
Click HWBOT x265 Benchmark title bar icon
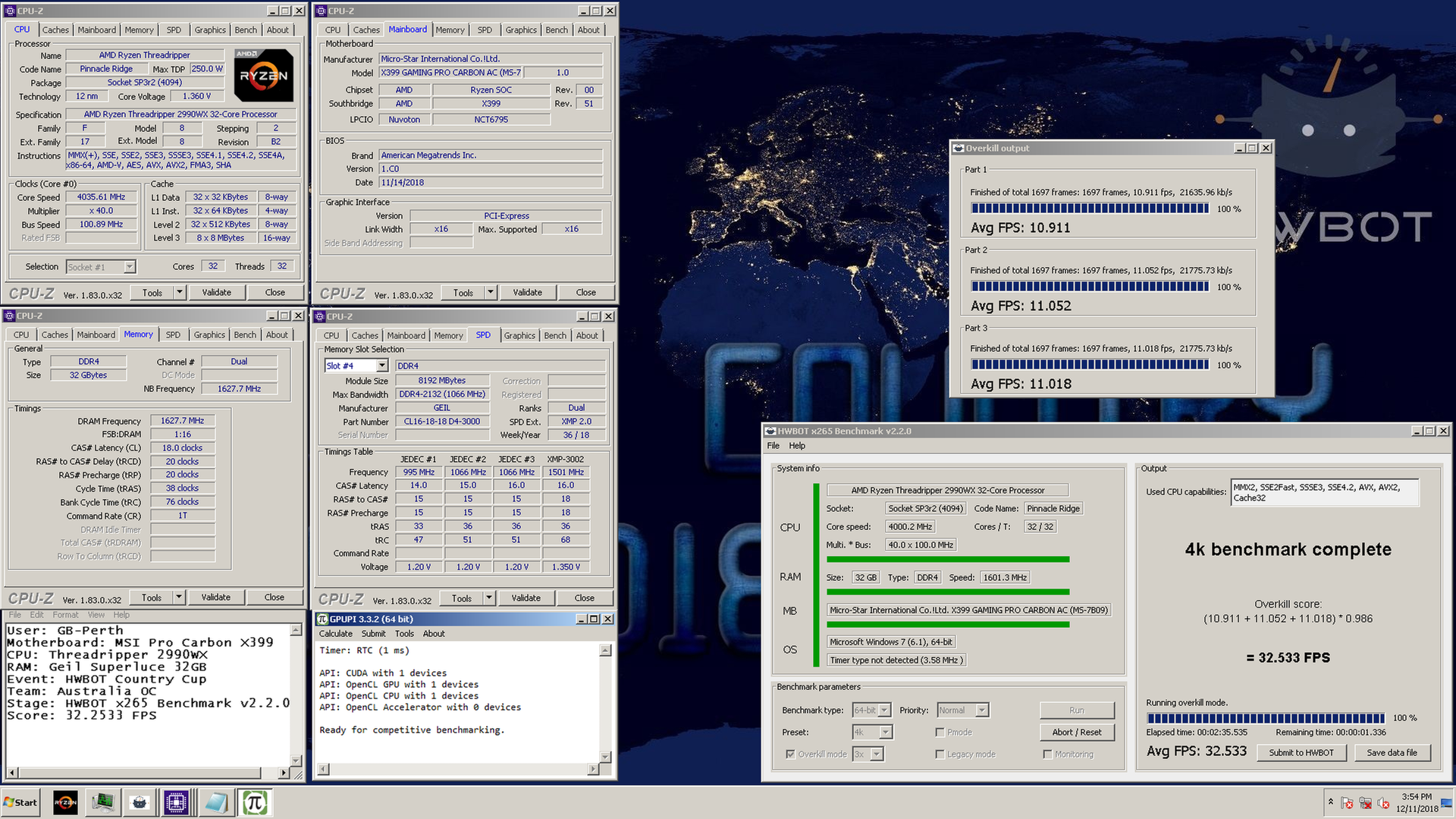[x=770, y=431]
